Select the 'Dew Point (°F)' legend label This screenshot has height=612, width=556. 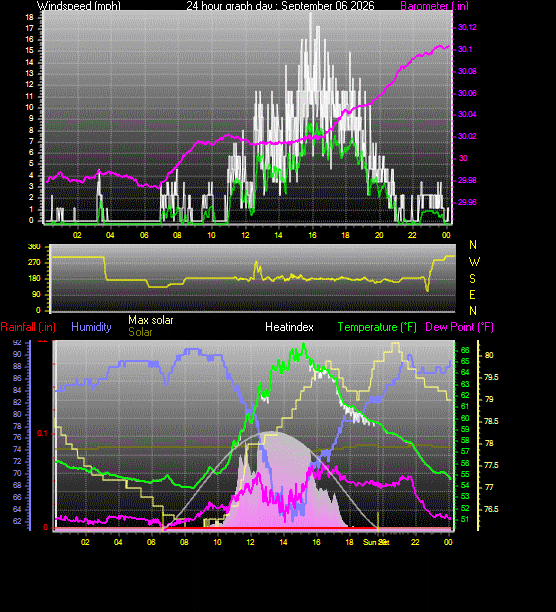pos(459,327)
